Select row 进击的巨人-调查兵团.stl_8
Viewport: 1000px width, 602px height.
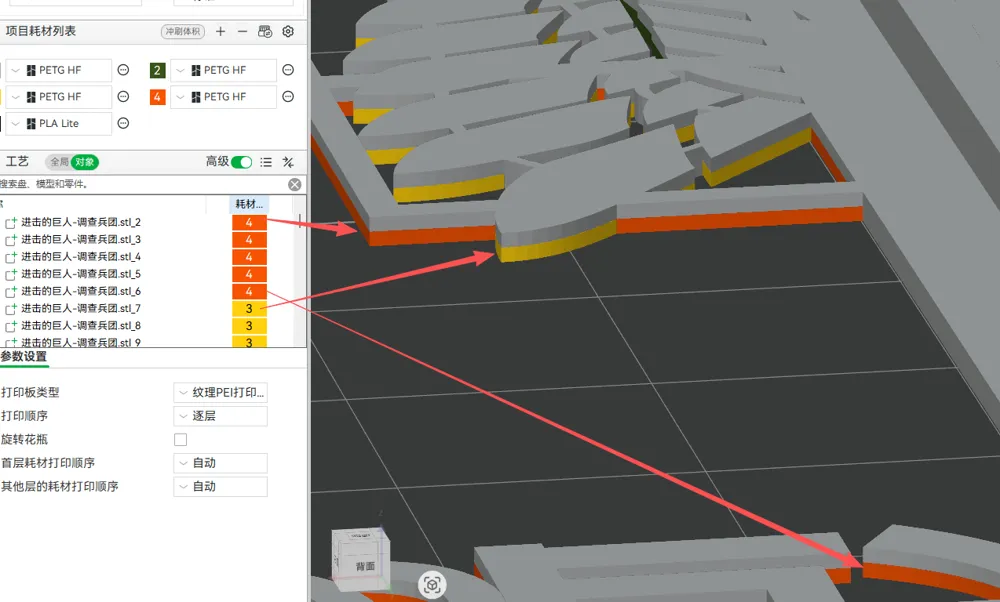coord(81,325)
